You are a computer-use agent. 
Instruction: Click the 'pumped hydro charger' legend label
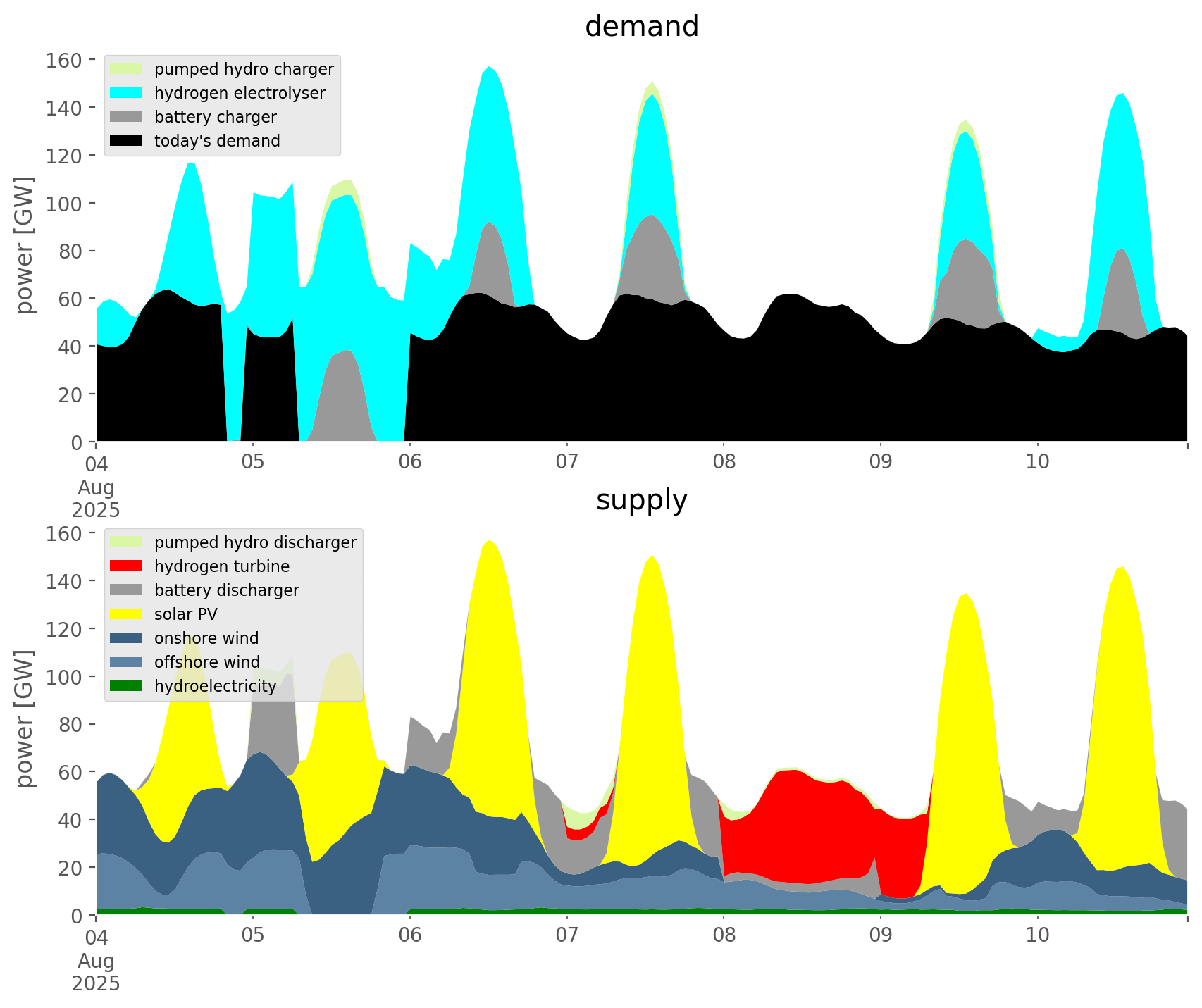[x=244, y=69]
